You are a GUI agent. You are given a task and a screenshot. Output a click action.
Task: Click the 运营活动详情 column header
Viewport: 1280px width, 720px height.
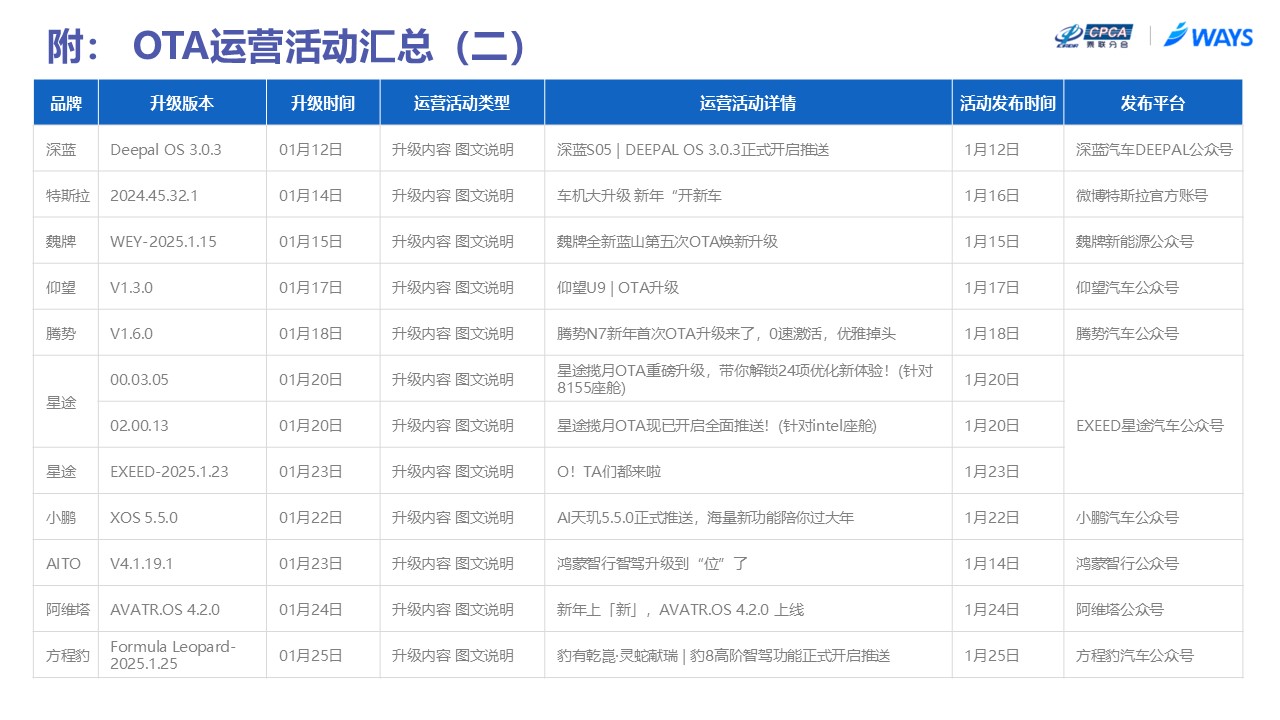748,103
